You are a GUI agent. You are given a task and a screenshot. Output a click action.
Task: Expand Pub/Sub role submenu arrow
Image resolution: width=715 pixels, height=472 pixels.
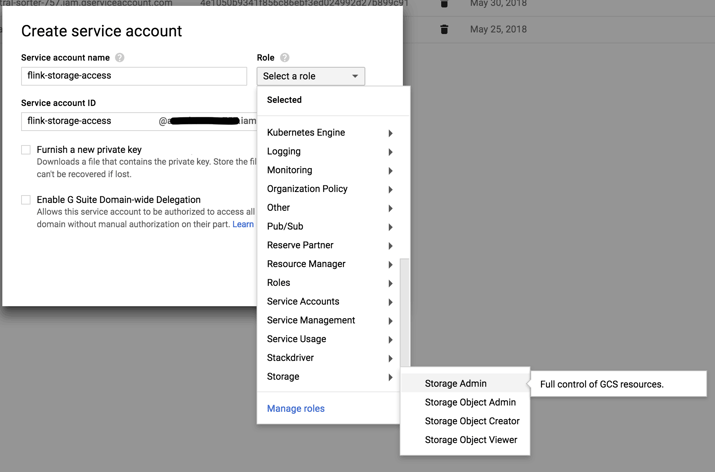coord(390,227)
